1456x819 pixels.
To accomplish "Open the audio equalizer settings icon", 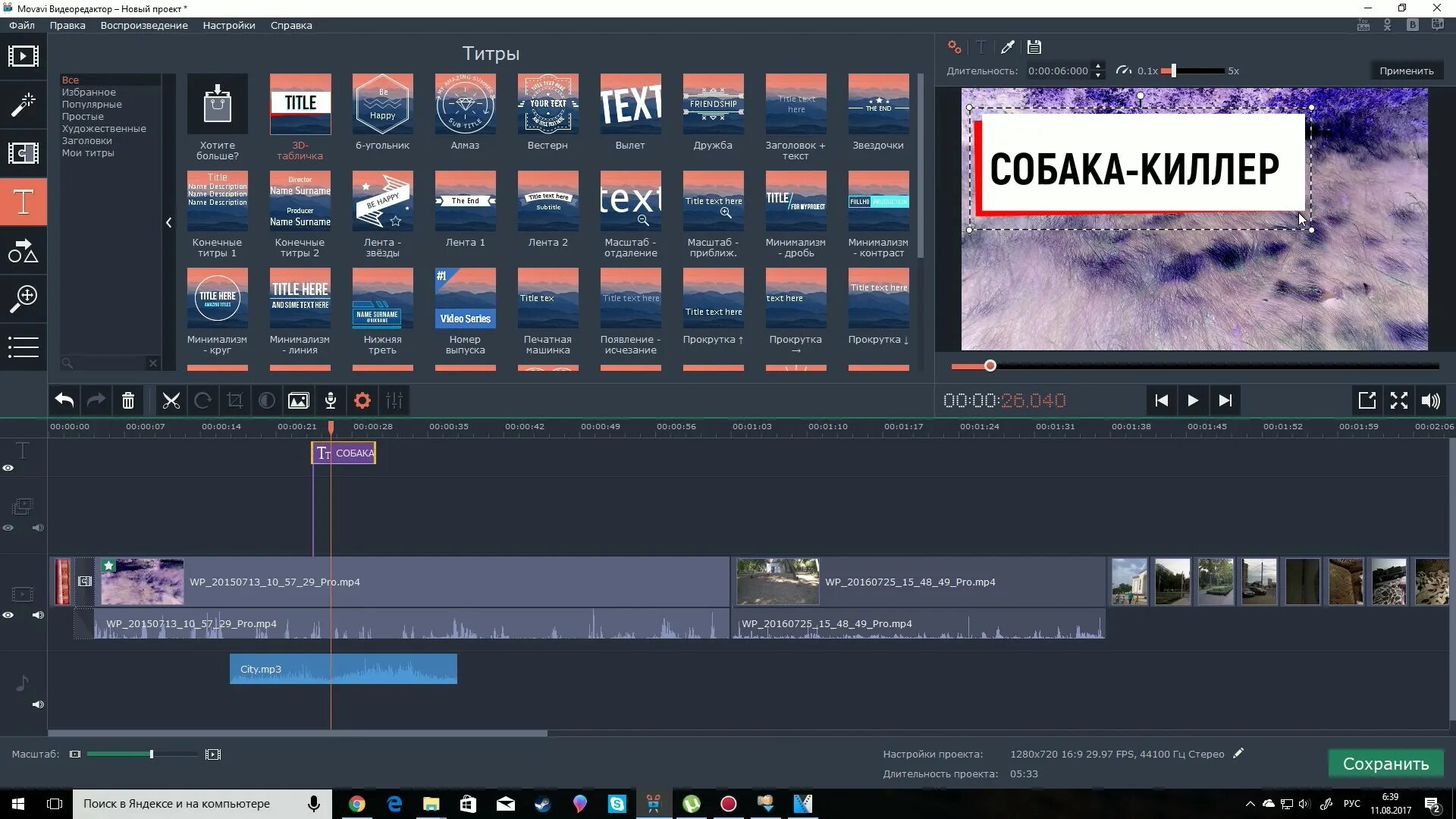I will pyautogui.click(x=394, y=400).
